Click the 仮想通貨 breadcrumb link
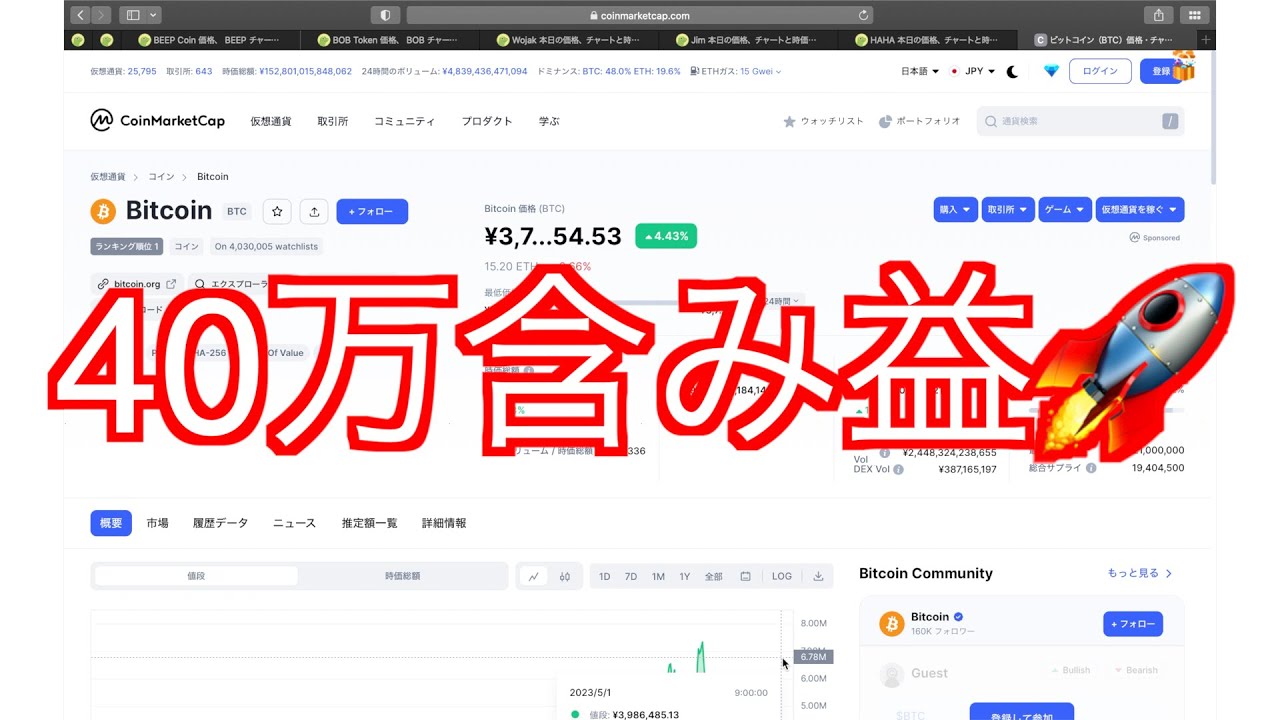The image size is (1280, 720). (108, 177)
